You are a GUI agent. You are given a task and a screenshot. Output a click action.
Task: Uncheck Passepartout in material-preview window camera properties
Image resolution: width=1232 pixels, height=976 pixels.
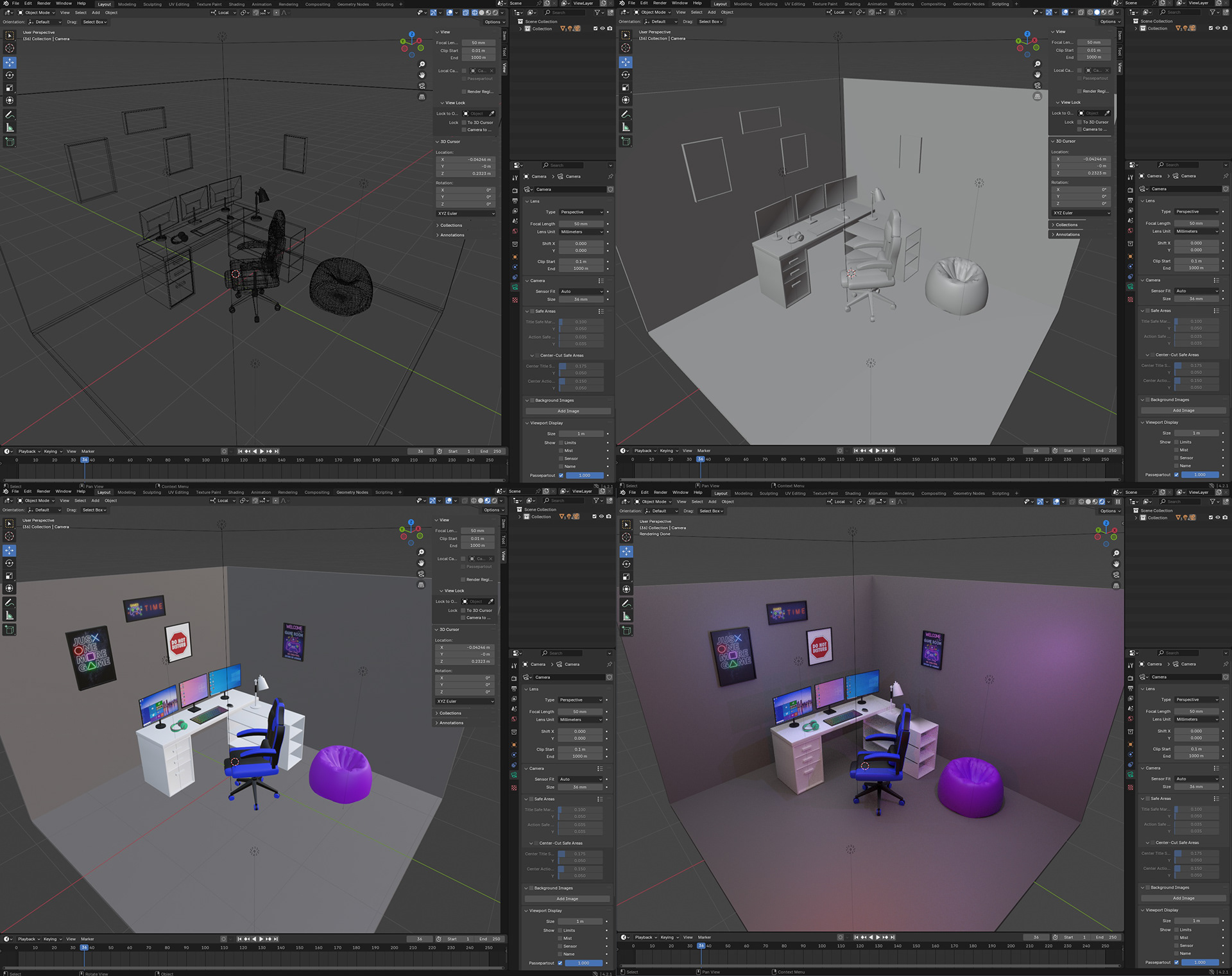coord(560,963)
